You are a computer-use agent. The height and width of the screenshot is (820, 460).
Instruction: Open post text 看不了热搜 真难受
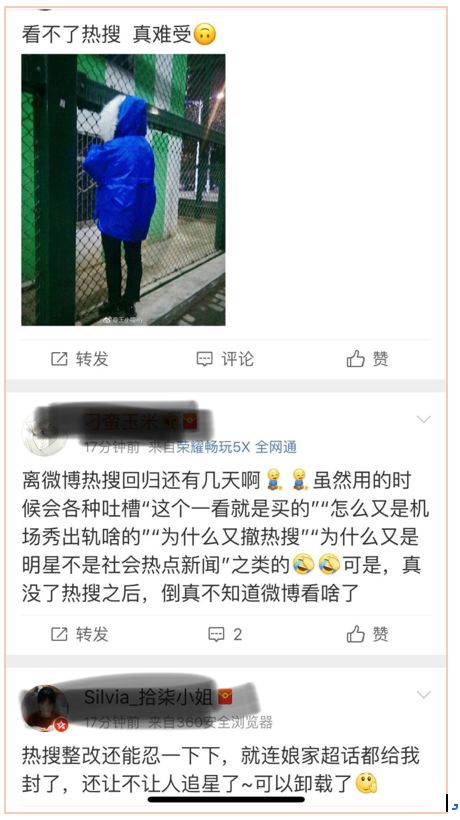click(119, 35)
